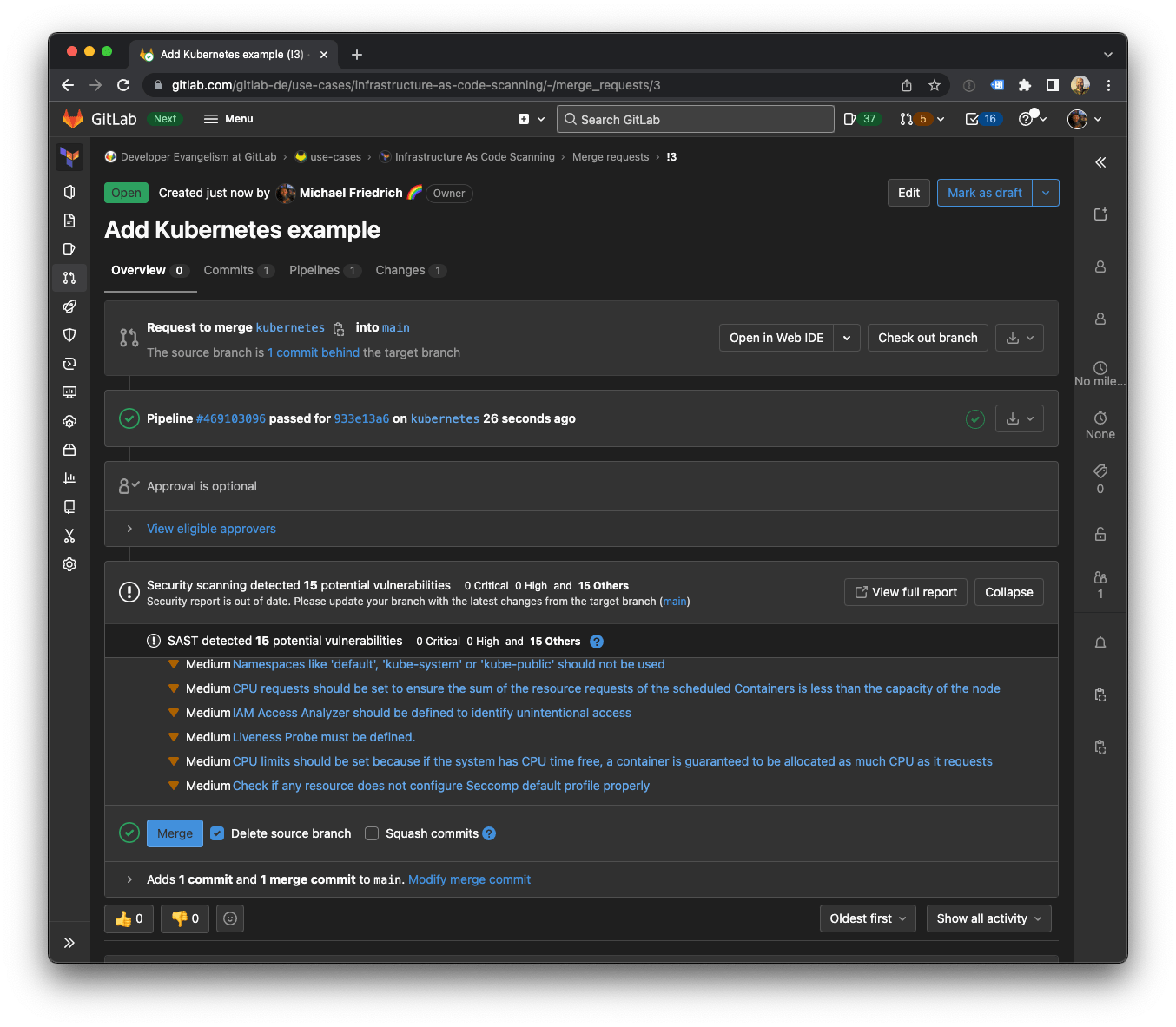This screenshot has width=1176, height=1027.
Task: Switch to the Changes tab
Action: click(400, 270)
